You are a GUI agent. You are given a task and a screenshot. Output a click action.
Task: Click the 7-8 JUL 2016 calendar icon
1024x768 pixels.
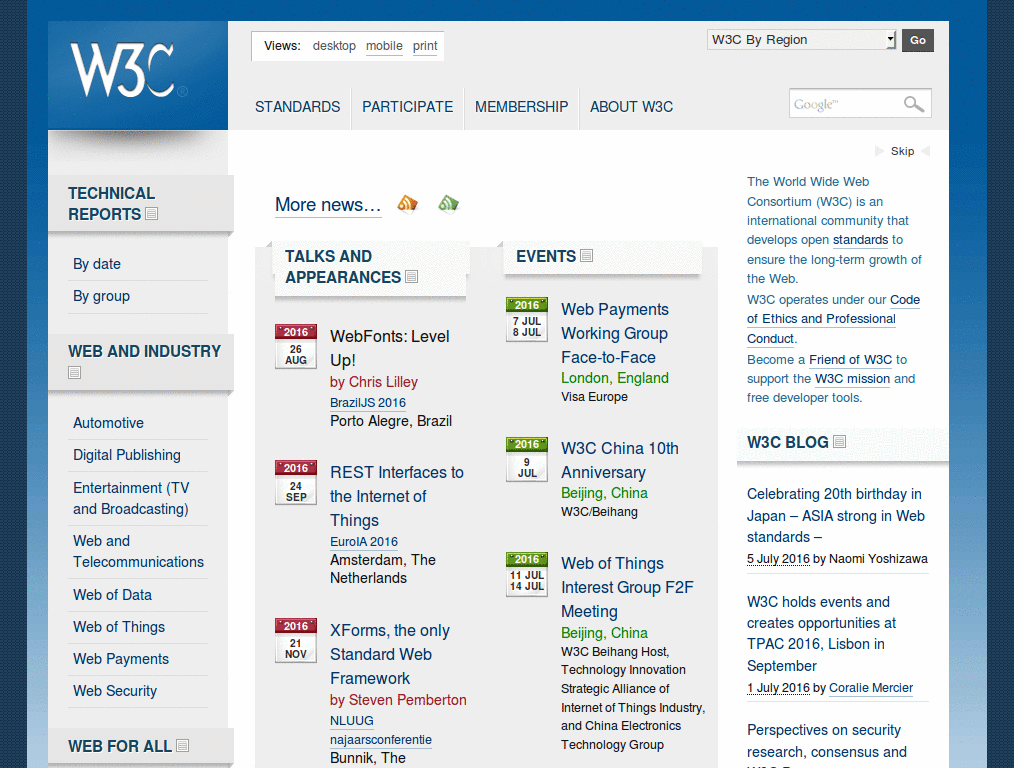point(527,319)
